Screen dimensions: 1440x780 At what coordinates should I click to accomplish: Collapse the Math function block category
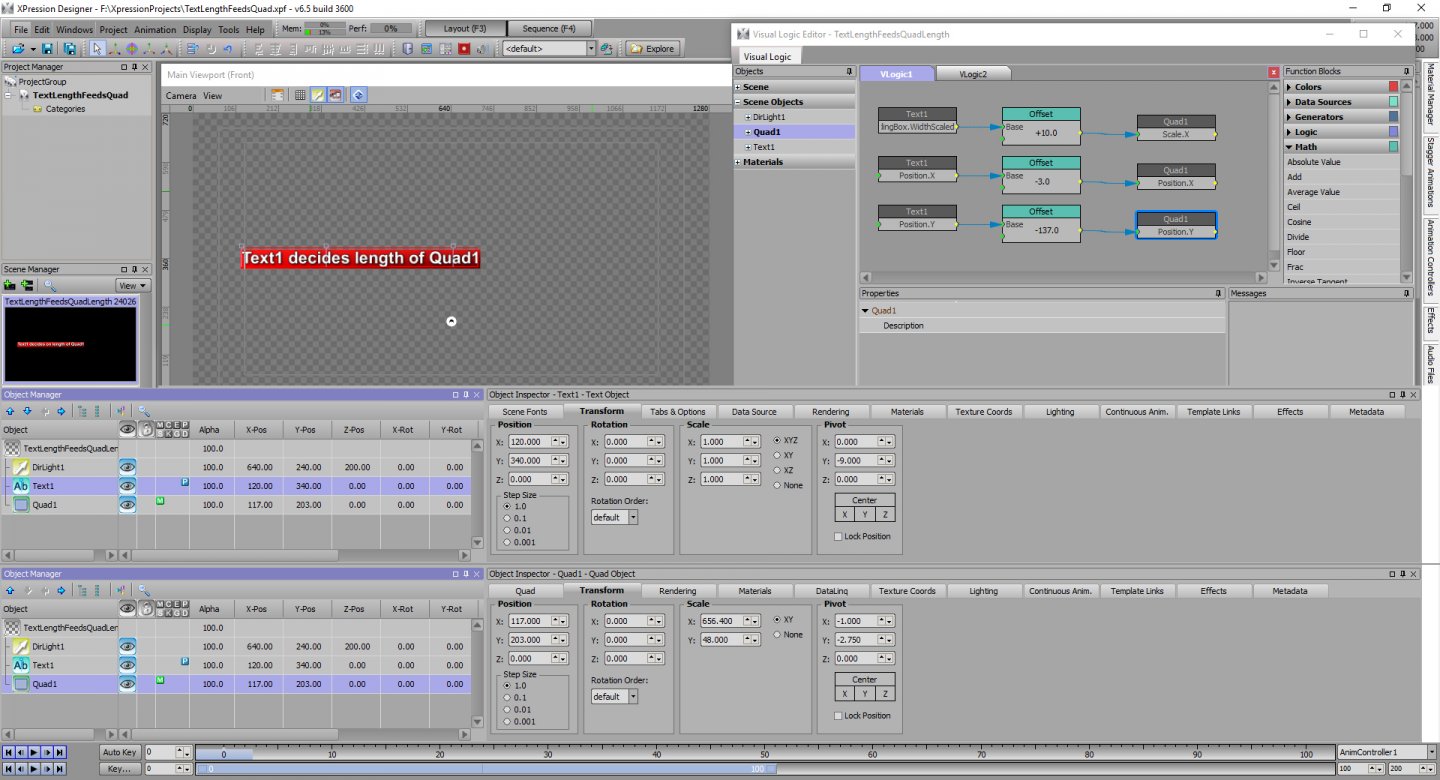(1289, 147)
